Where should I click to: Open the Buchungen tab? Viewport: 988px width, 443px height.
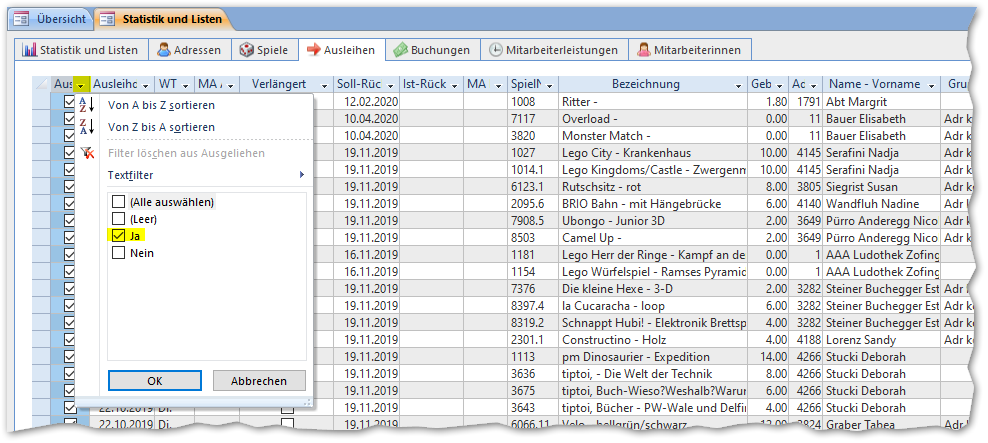(x=432, y=50)
